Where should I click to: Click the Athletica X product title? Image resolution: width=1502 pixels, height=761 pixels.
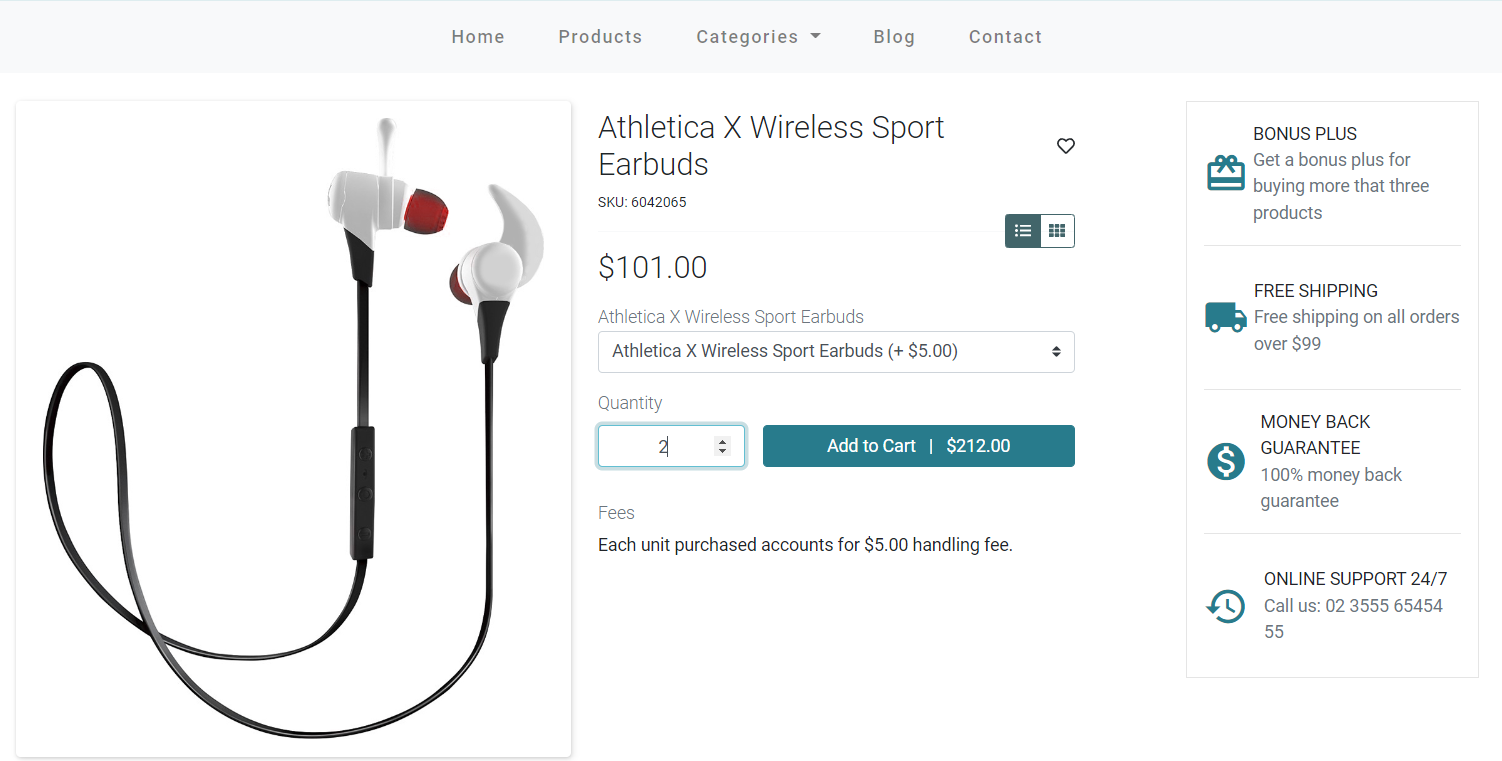coord(771,146)
